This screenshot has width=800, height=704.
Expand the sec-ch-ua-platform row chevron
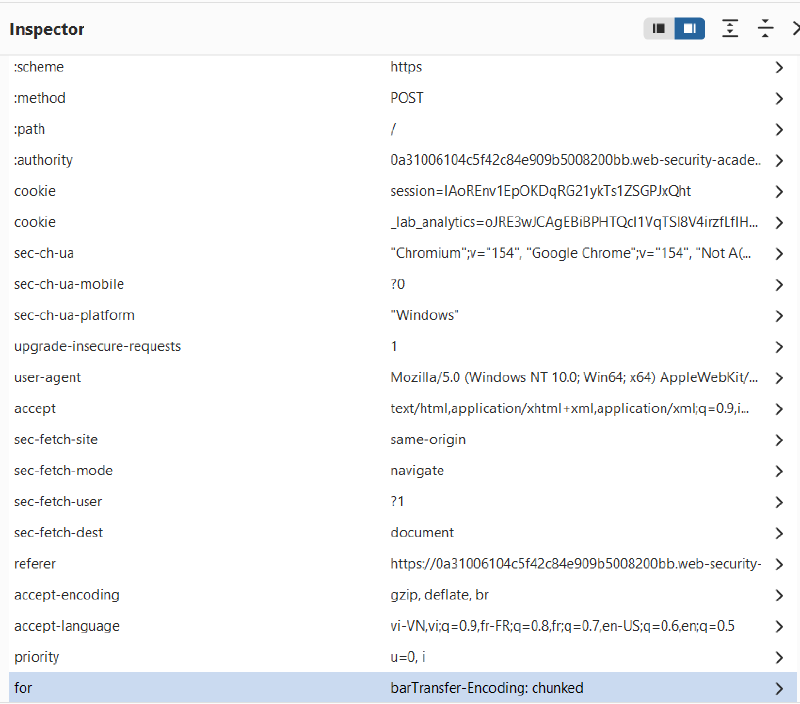779,316
